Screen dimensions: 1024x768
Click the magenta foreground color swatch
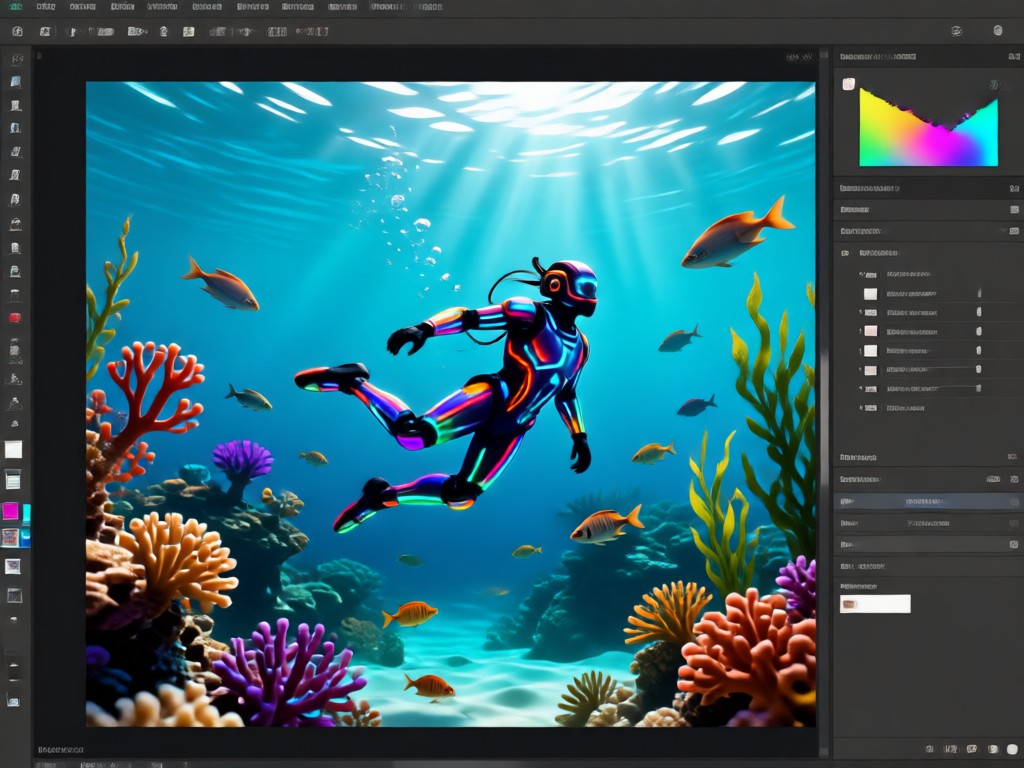(10, 511)
